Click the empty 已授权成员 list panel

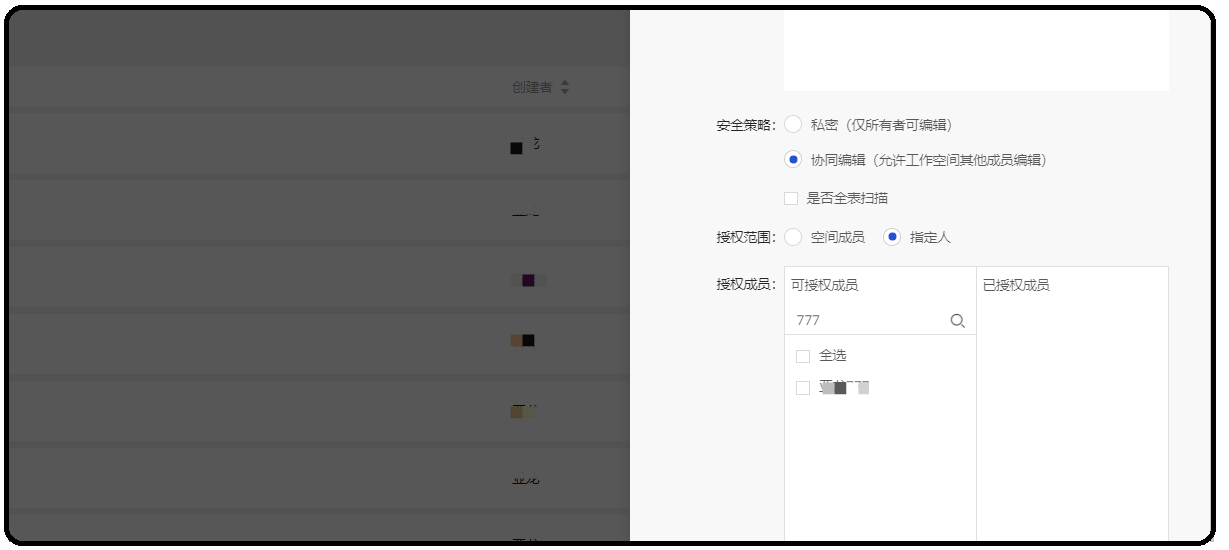1072,420
